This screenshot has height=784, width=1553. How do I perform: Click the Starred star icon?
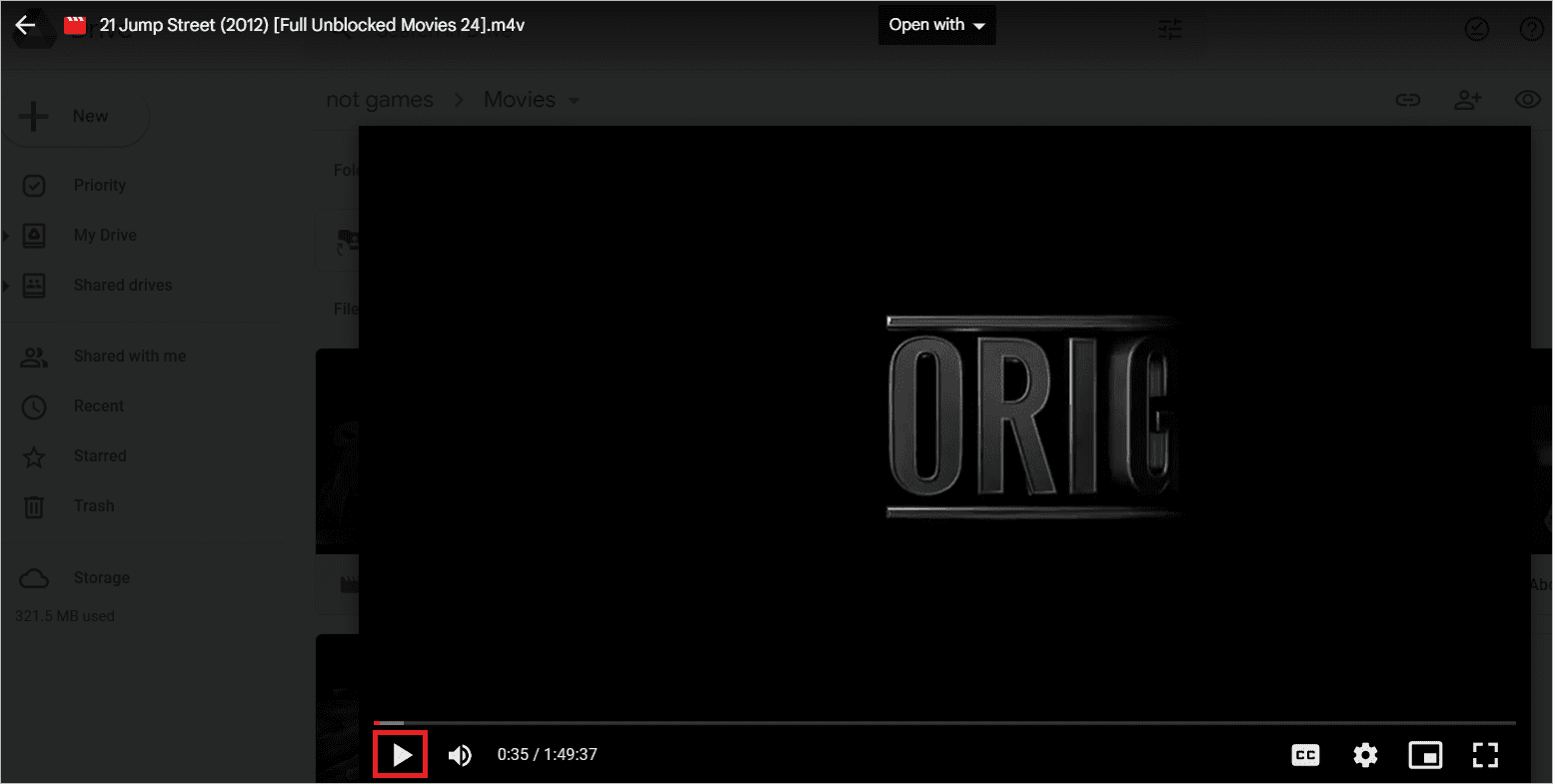pyautogui.click(x=34, y=456)
